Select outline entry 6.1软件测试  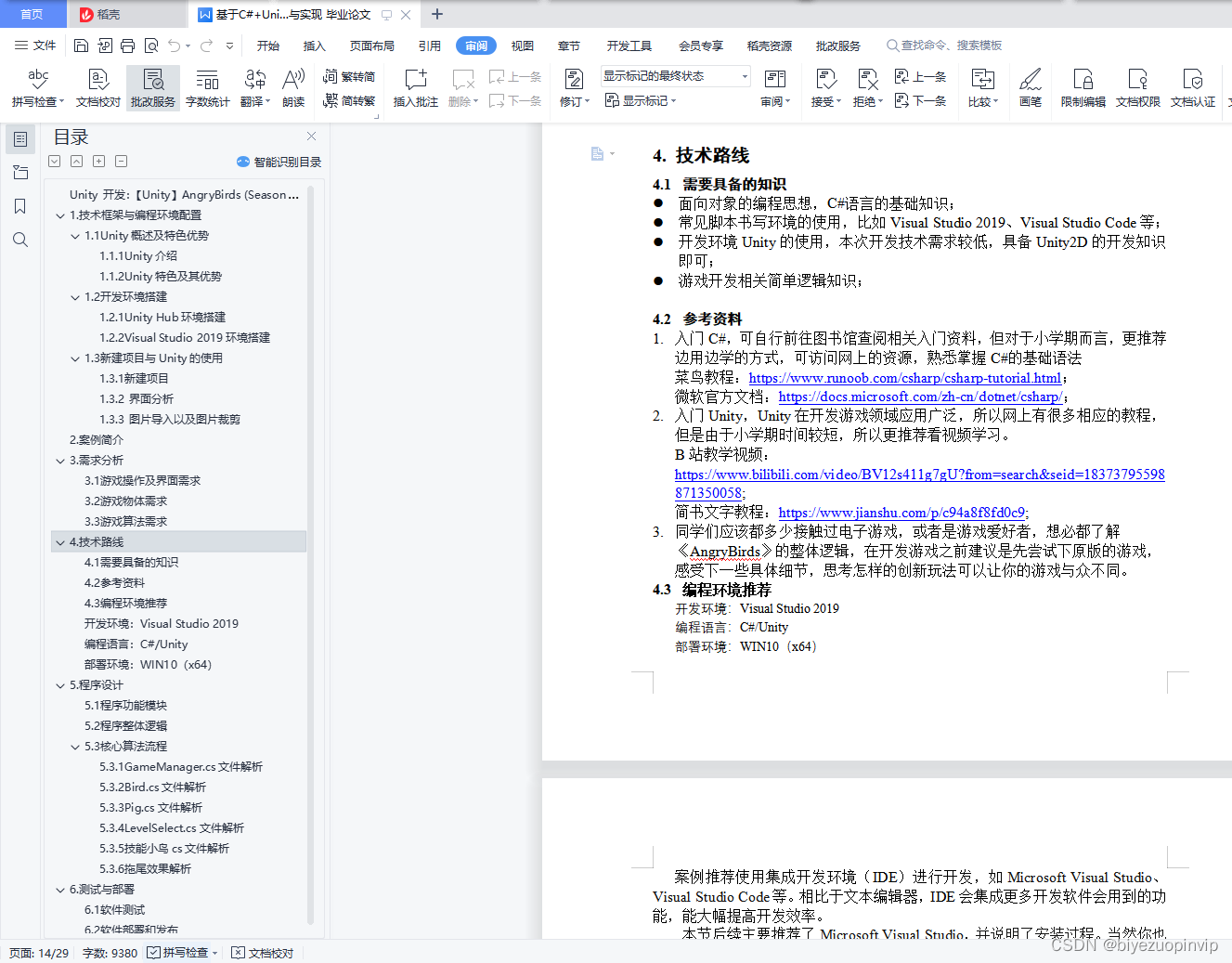click(114, 910)
